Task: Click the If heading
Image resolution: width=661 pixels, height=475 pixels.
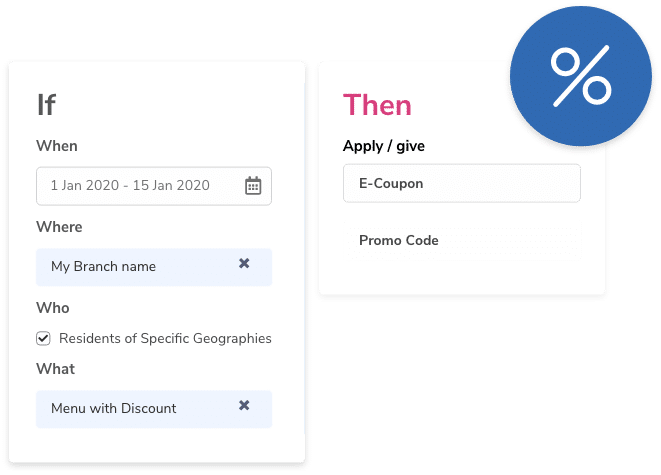Action: click(x=46, y=104)
